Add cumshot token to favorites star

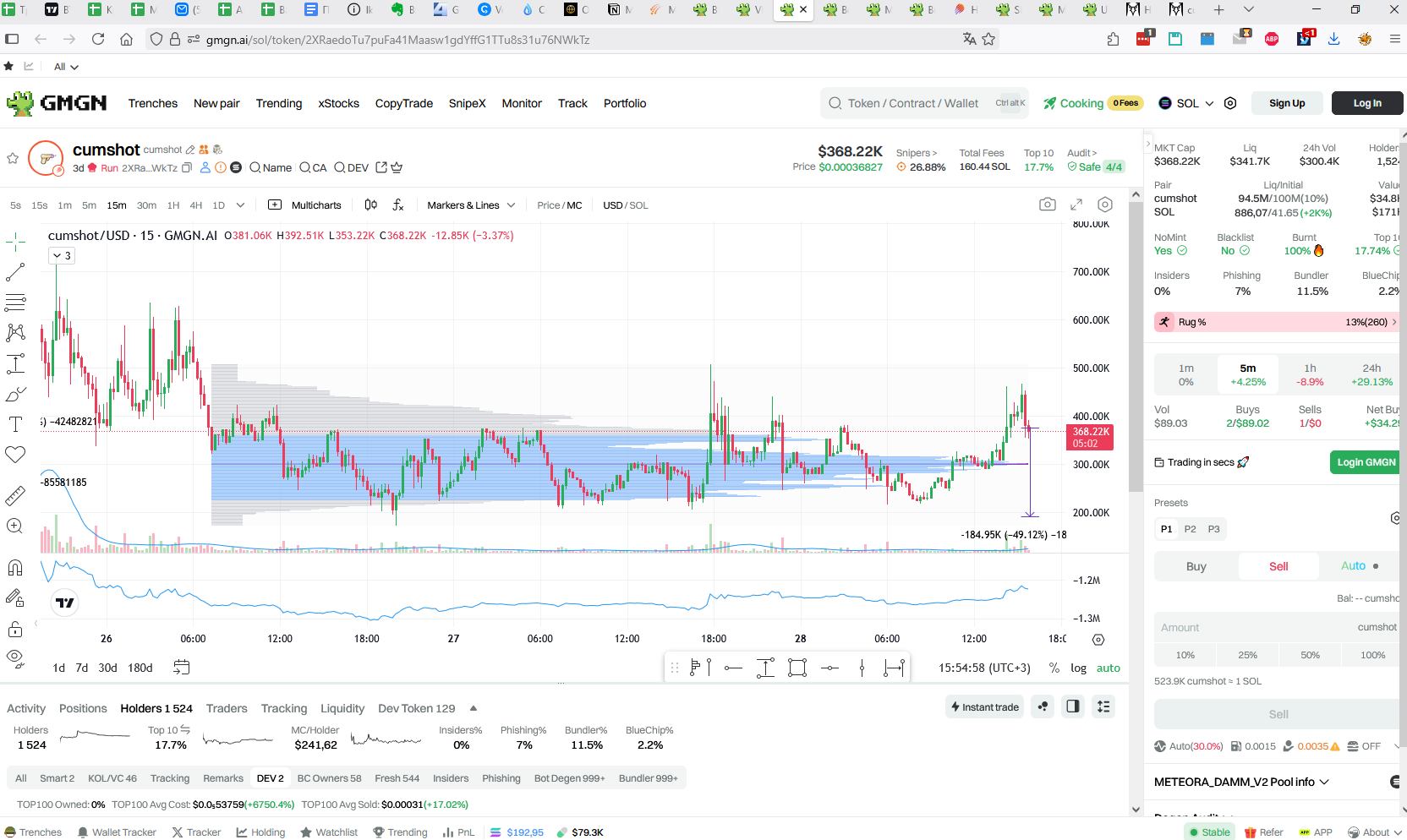pyautogui.click(x=13, y=158)
